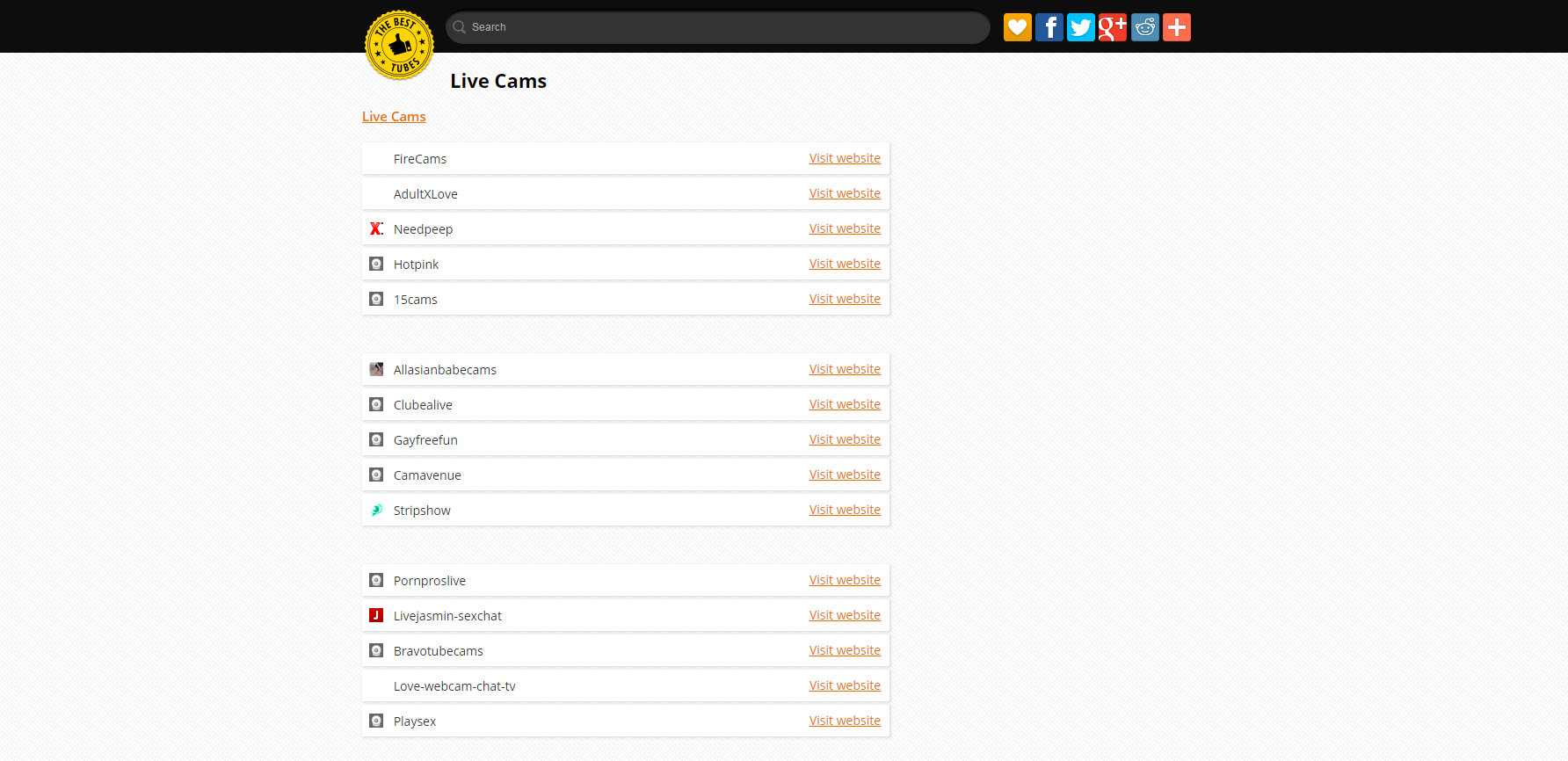Image resolution: width=1568 pixels, height=761 pixels.
Task: Visit website link for Playsex
Action: pyautogui.click(x=845, y=721)
